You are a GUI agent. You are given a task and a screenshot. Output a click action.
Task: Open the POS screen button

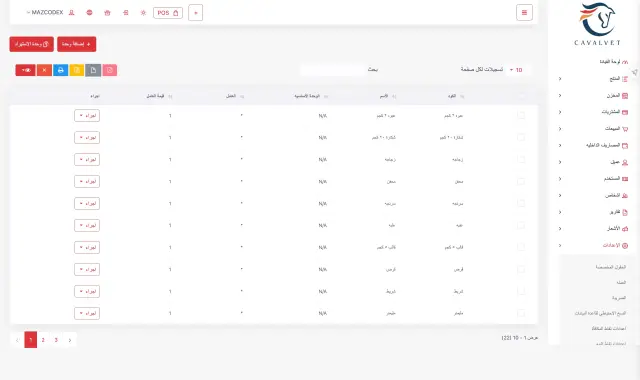[x=168, y=13]
